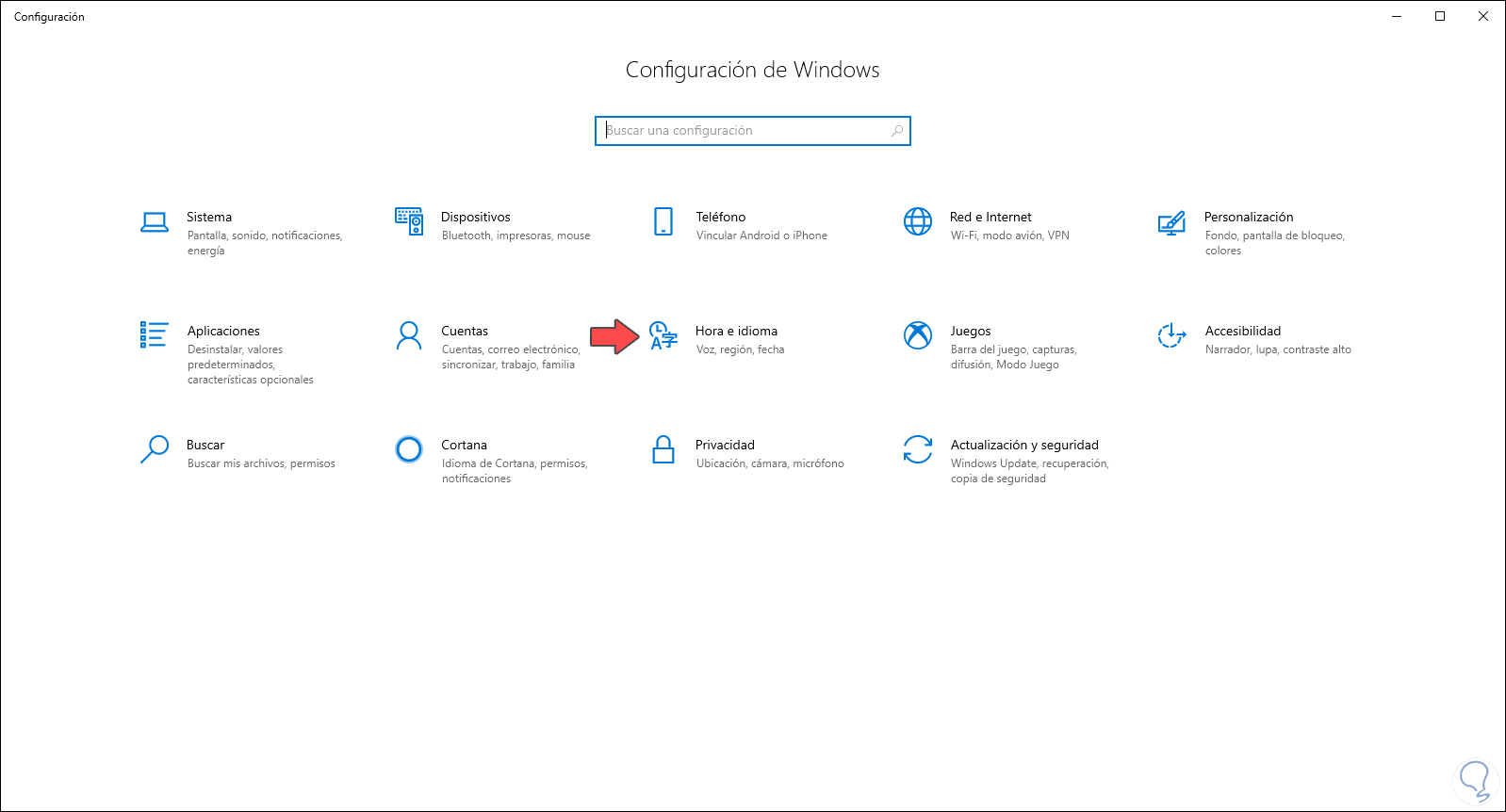Open the Cortana circle icon
This screenshot has width=1506, height=812.
409,449
